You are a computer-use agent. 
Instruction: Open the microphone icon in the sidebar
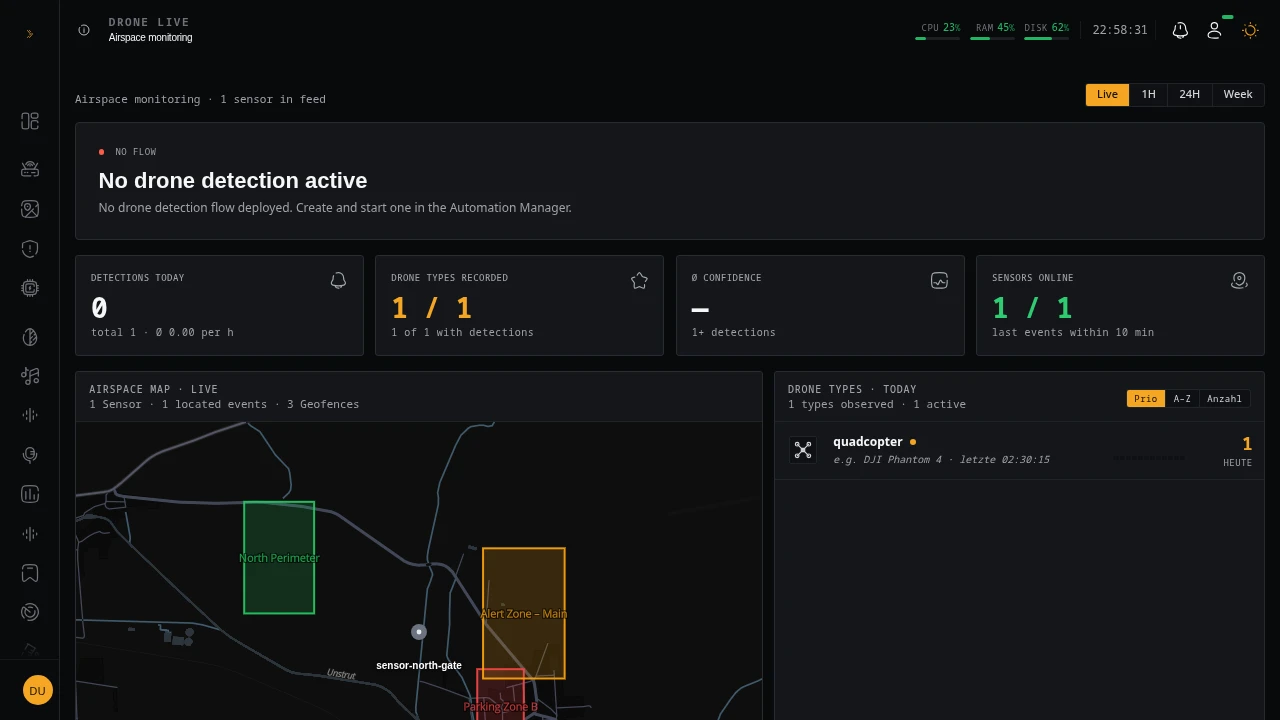(x=30, y=455)
